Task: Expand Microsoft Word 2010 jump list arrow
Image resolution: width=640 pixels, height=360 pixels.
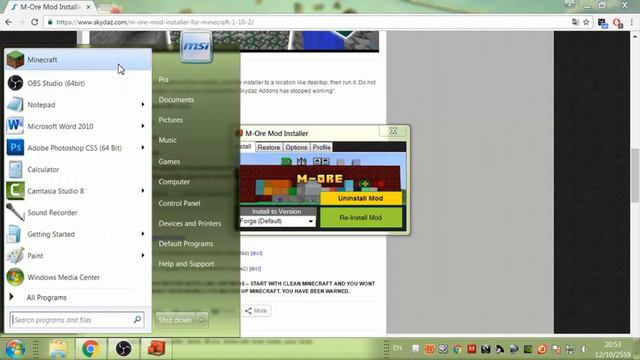Action: point(143,126)
